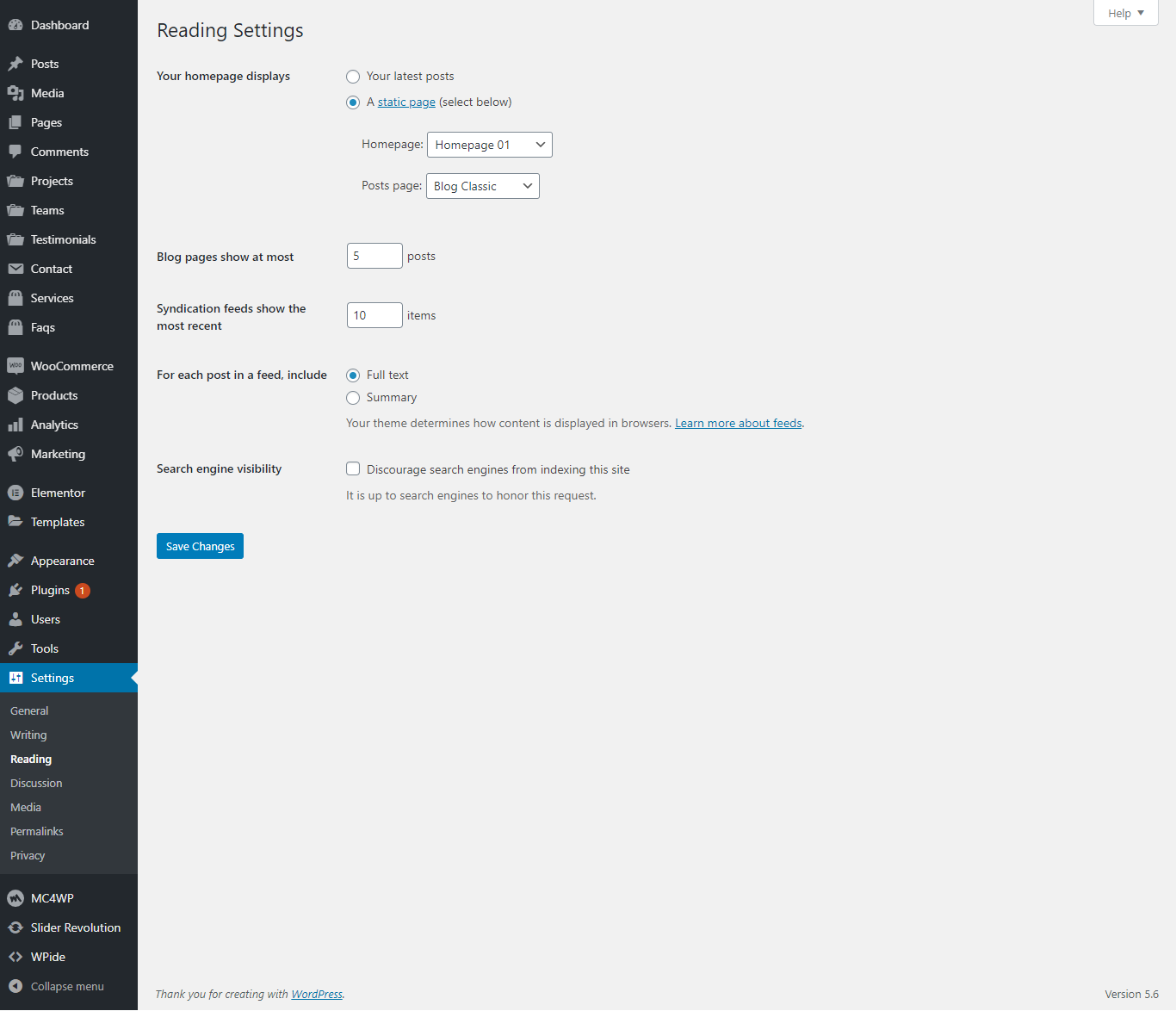The height and width of the screenshot is (1011, 1176).
Task: Enable discourage search engines checkbox
Action: point(353,469)
